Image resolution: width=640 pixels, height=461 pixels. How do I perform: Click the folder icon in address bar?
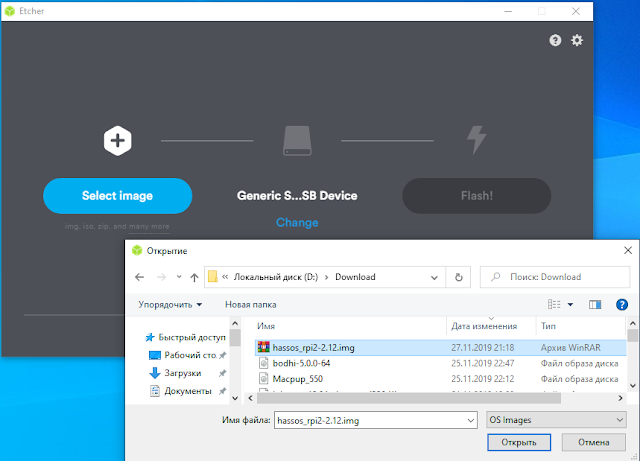pos(213,277)
